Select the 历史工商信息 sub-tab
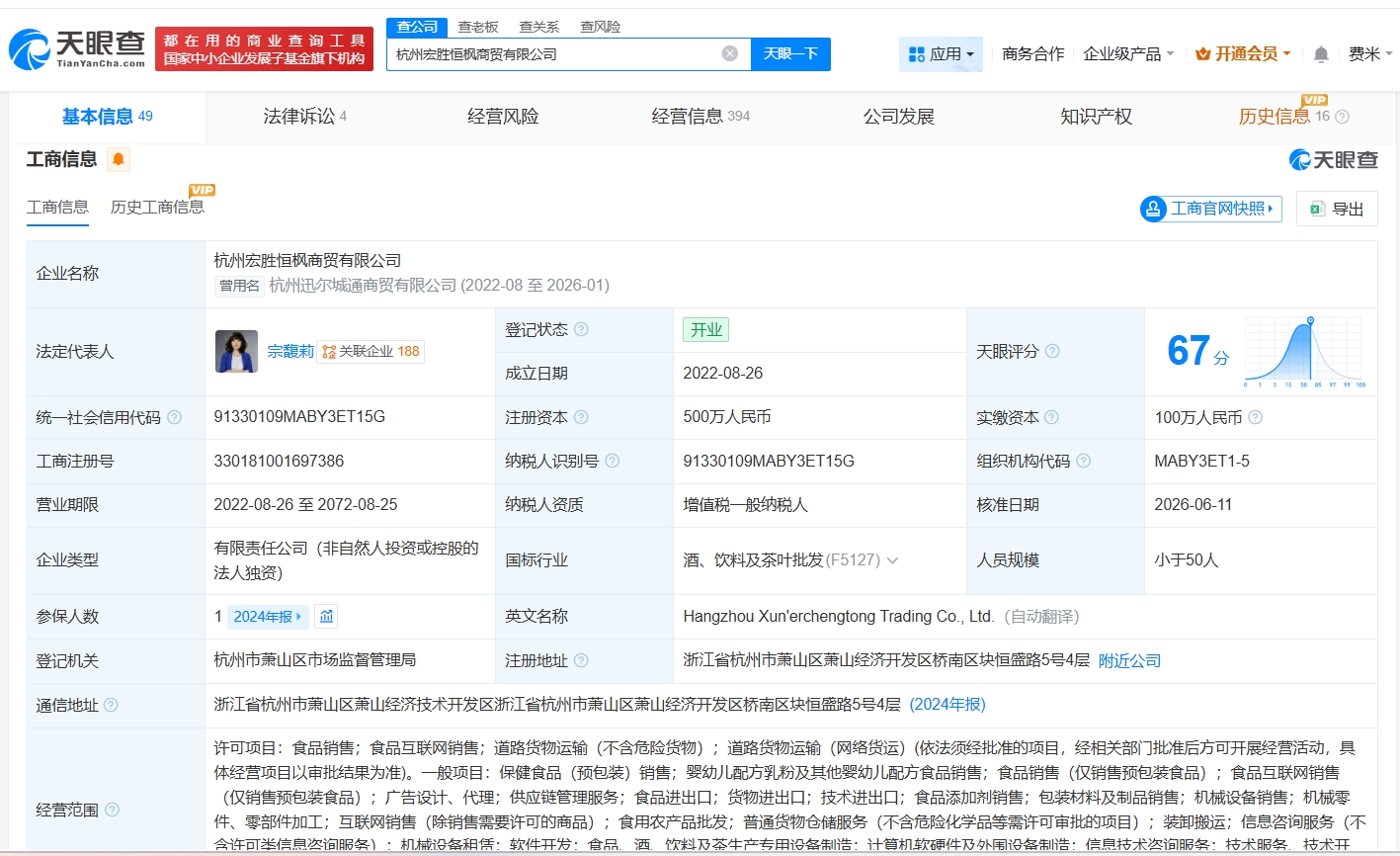The width and height of the screenshot is (1400, 856). 157,208
